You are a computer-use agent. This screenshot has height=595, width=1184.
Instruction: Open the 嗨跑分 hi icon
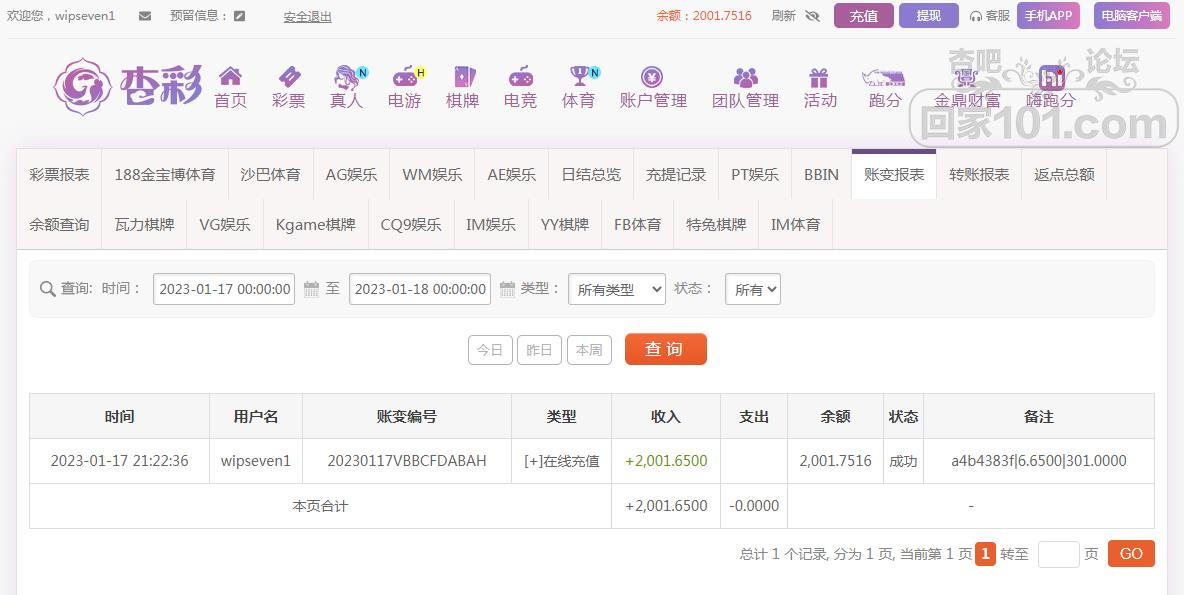pyautogui.click(x=1051, y=77)
